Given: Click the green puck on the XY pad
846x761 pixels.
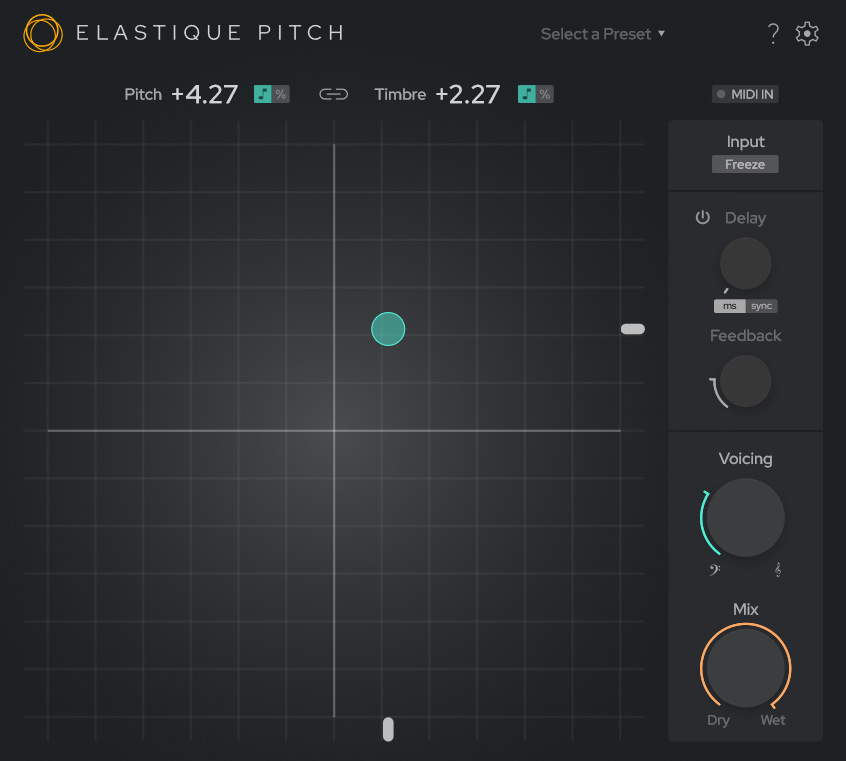Looking at the screenshot, I should (x=388, y=329).
